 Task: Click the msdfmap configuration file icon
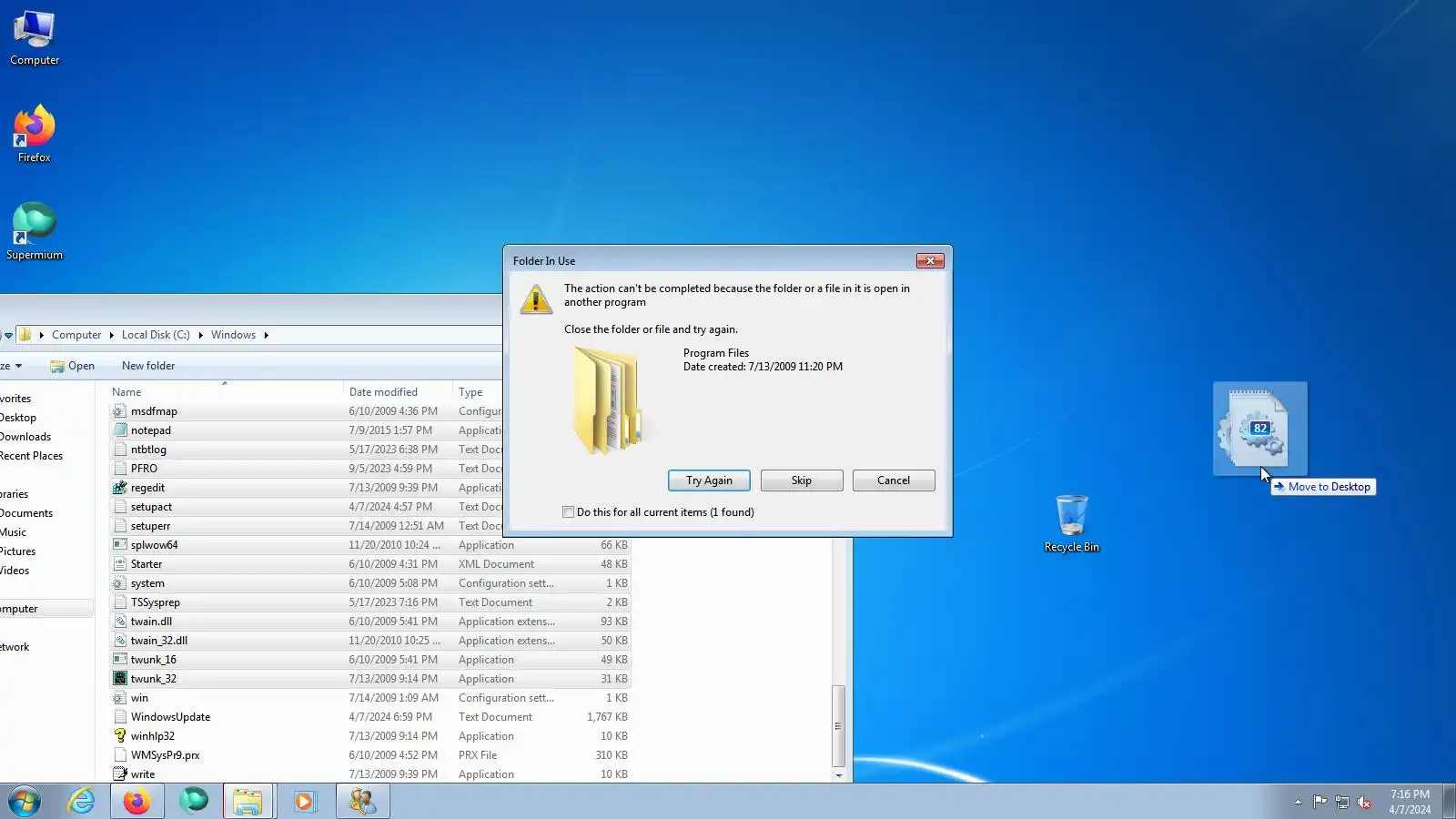pyautogui.click(x=120, y=411)
